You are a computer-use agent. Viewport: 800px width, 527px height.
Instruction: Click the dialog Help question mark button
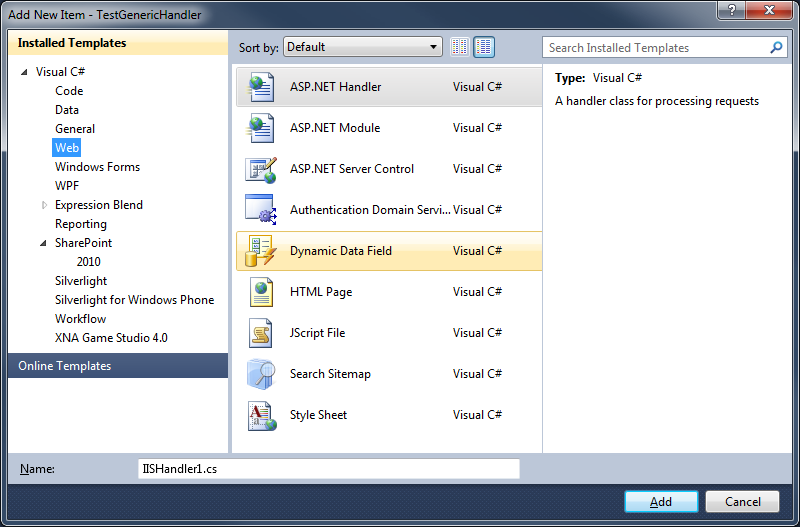(x=732, y=10)
